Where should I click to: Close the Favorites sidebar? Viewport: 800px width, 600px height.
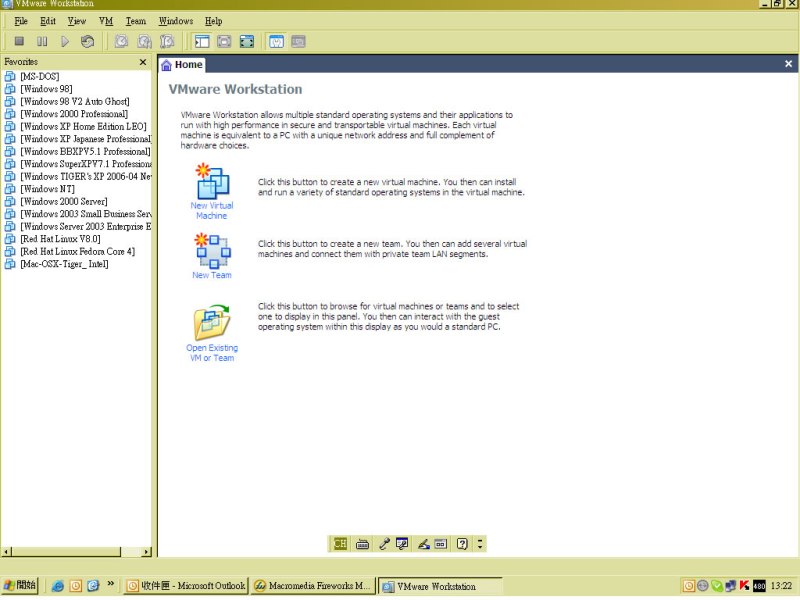point(143,62)
